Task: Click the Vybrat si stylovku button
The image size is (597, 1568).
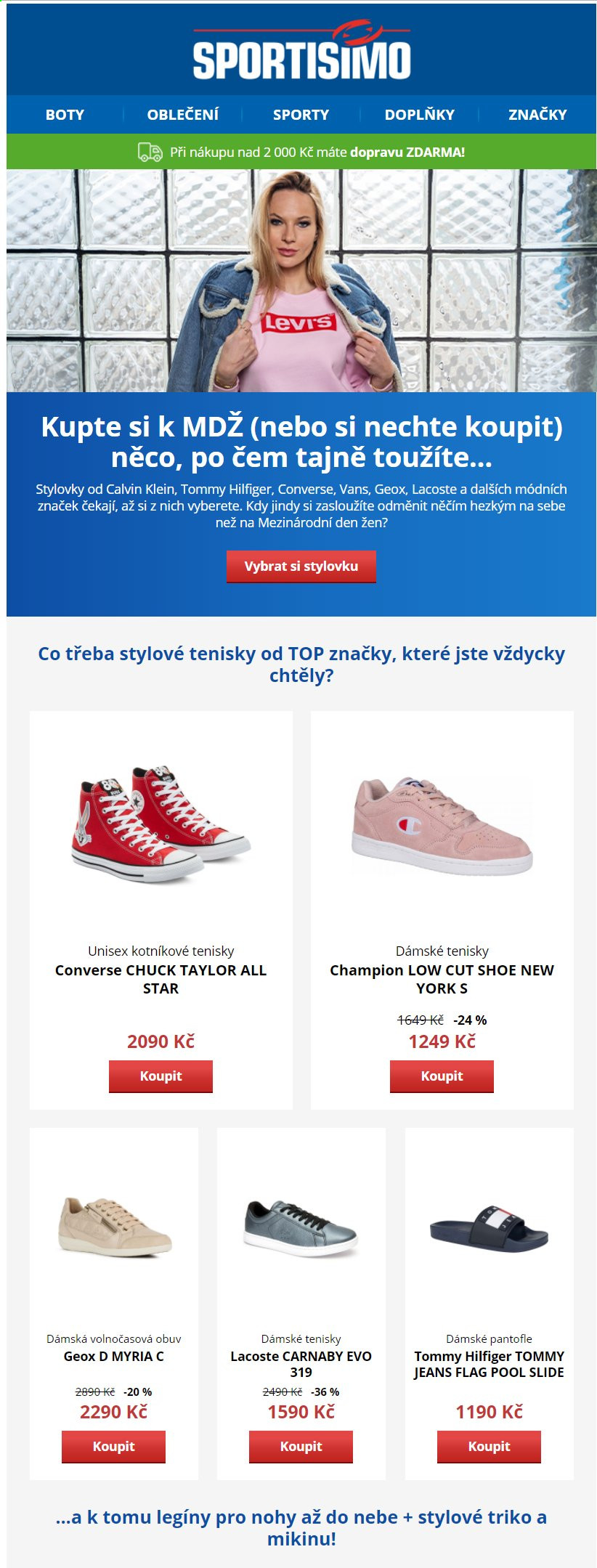Action: tap(301, 566)
